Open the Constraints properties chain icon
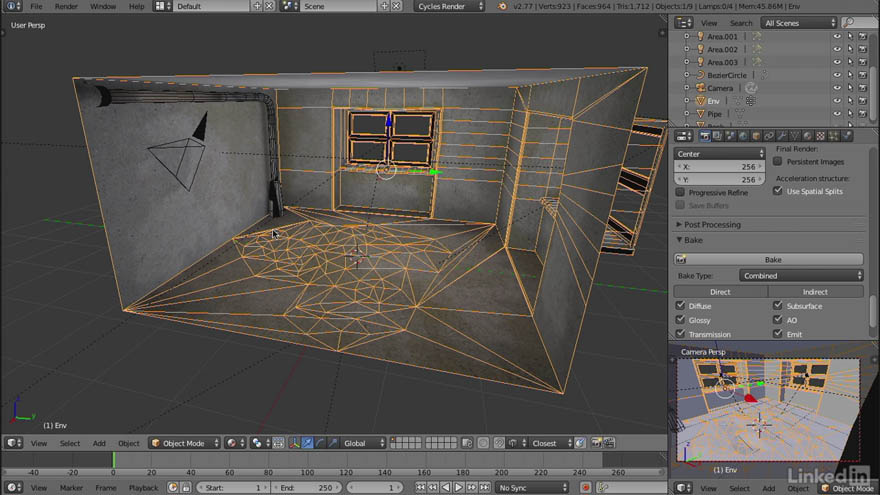 pyautogui.click(x=769, y=136)
